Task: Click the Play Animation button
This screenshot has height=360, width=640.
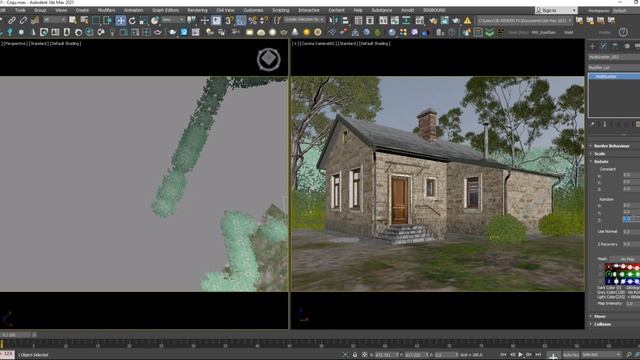Action: [520, 355]
